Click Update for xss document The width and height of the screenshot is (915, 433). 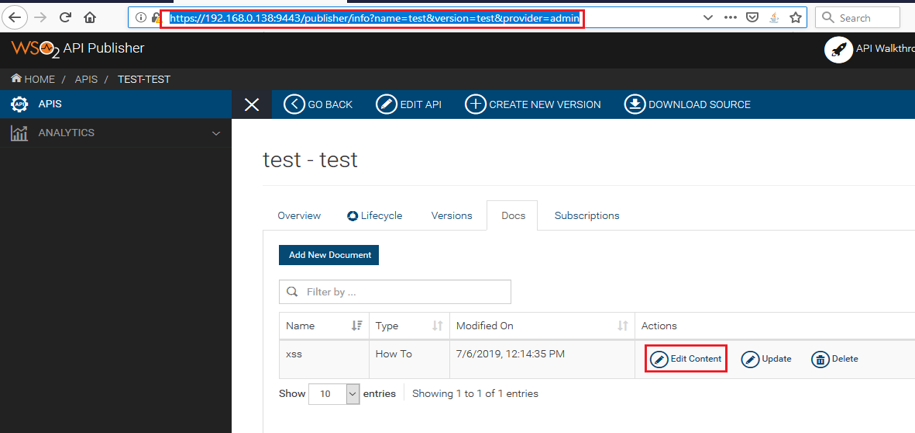click(766, 359)
